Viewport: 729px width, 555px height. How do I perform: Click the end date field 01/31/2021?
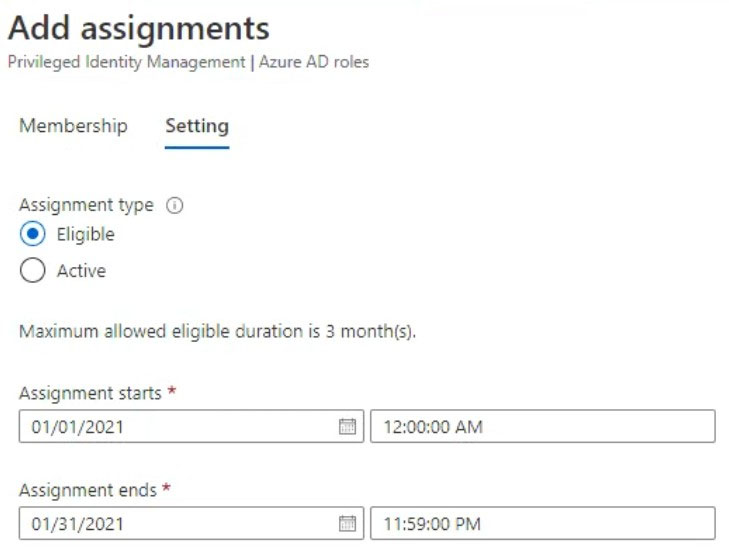191,523
